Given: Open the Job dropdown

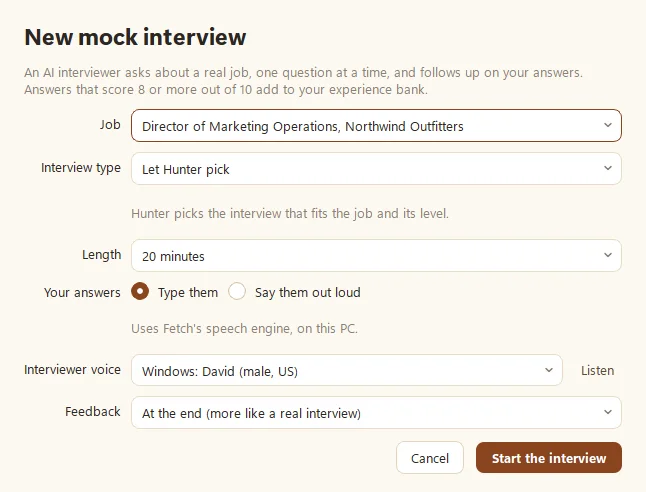Looking at the screenshot, I should [376, 126].
